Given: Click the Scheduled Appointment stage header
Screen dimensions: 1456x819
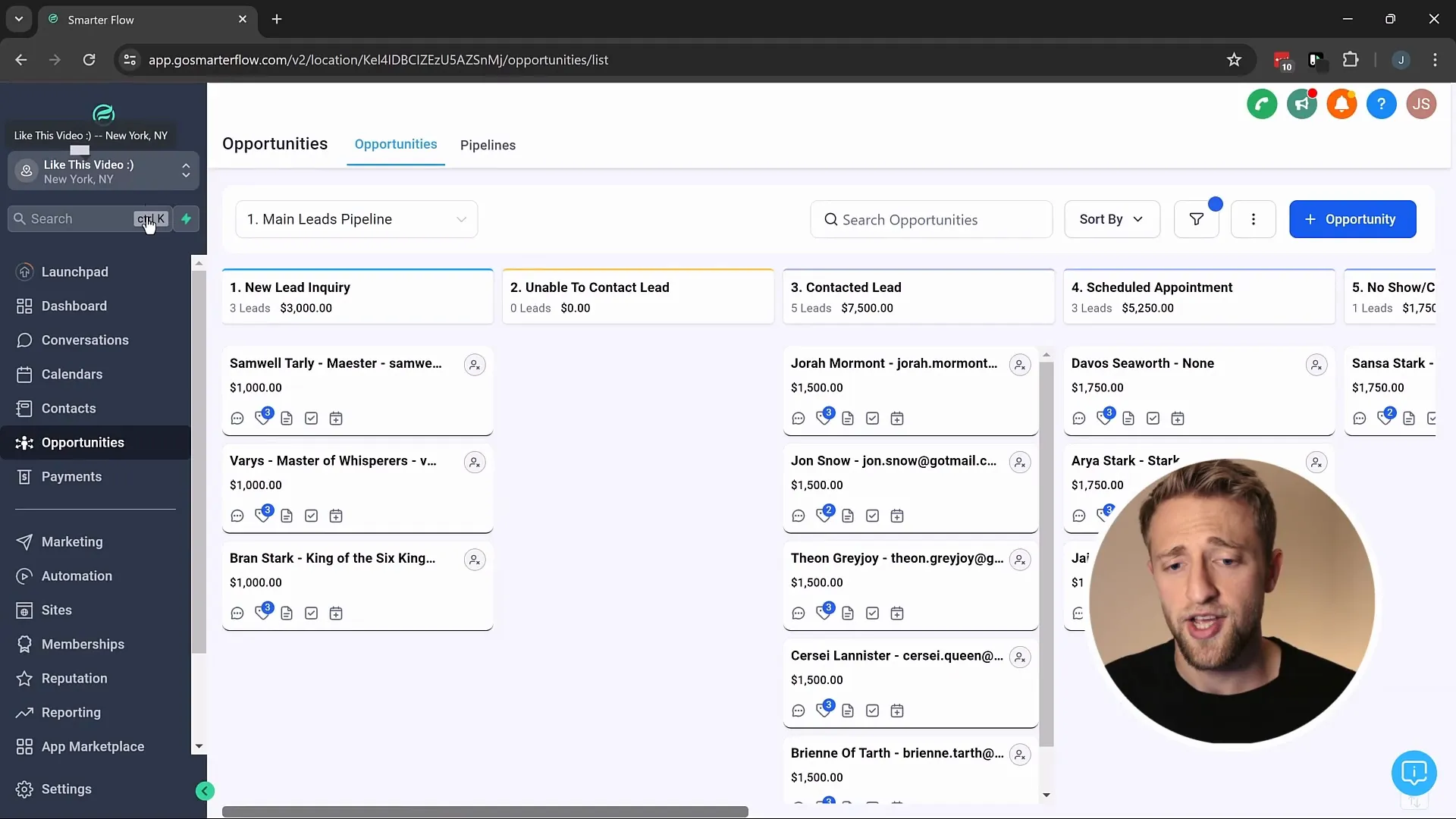Looking at the screenshot, I should click(x=1199, y=297).
